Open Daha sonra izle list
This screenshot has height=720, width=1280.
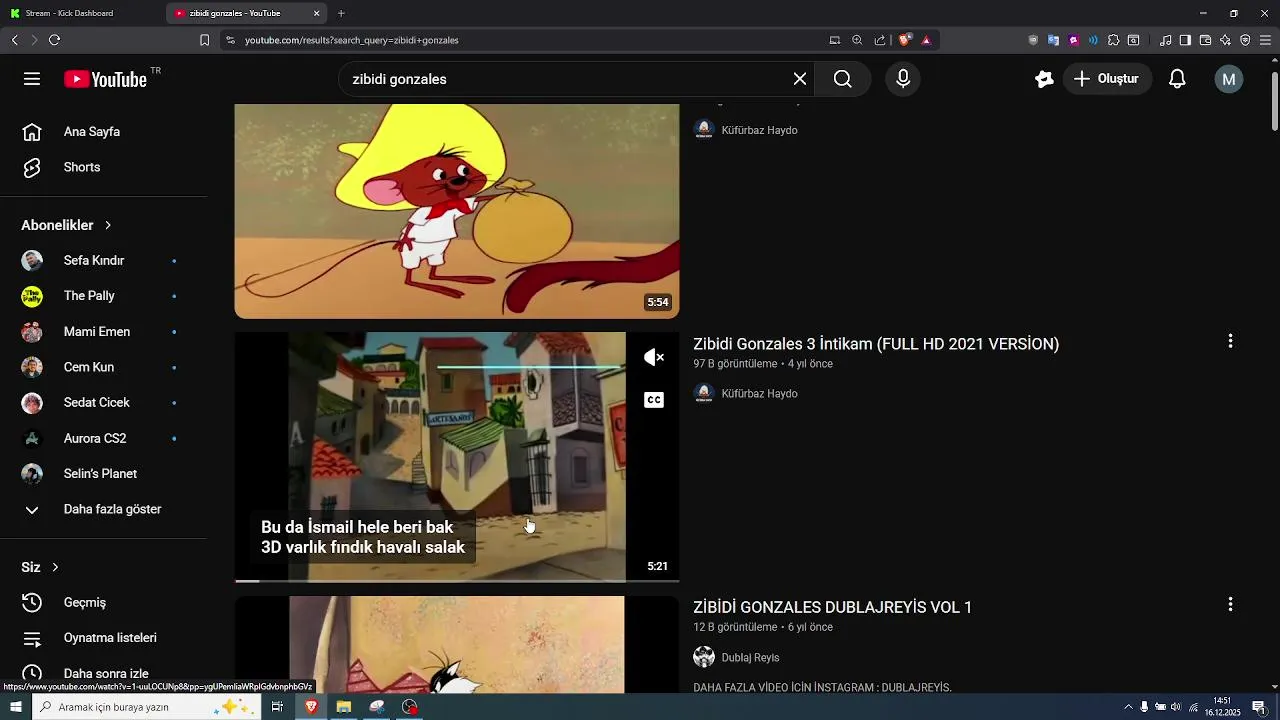pyautogui.click(x=104, y=673)
